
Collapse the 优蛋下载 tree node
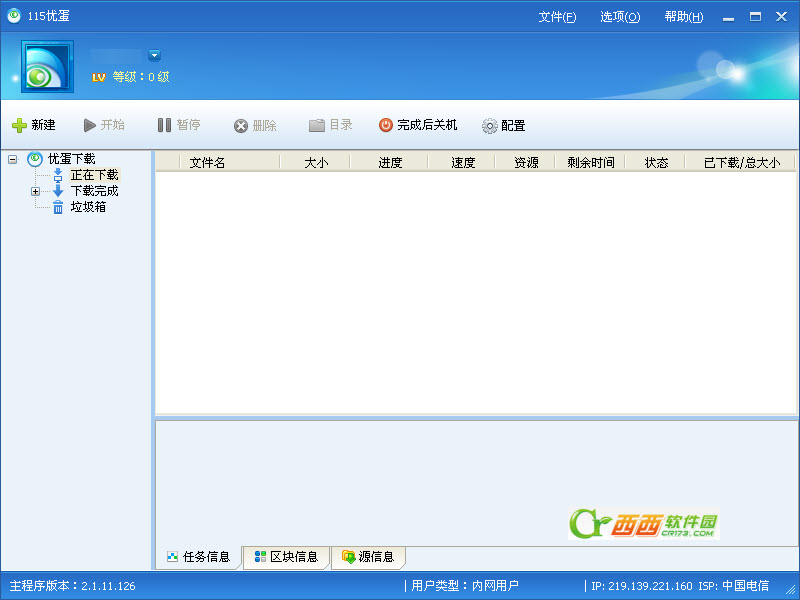tap(13, 160)
